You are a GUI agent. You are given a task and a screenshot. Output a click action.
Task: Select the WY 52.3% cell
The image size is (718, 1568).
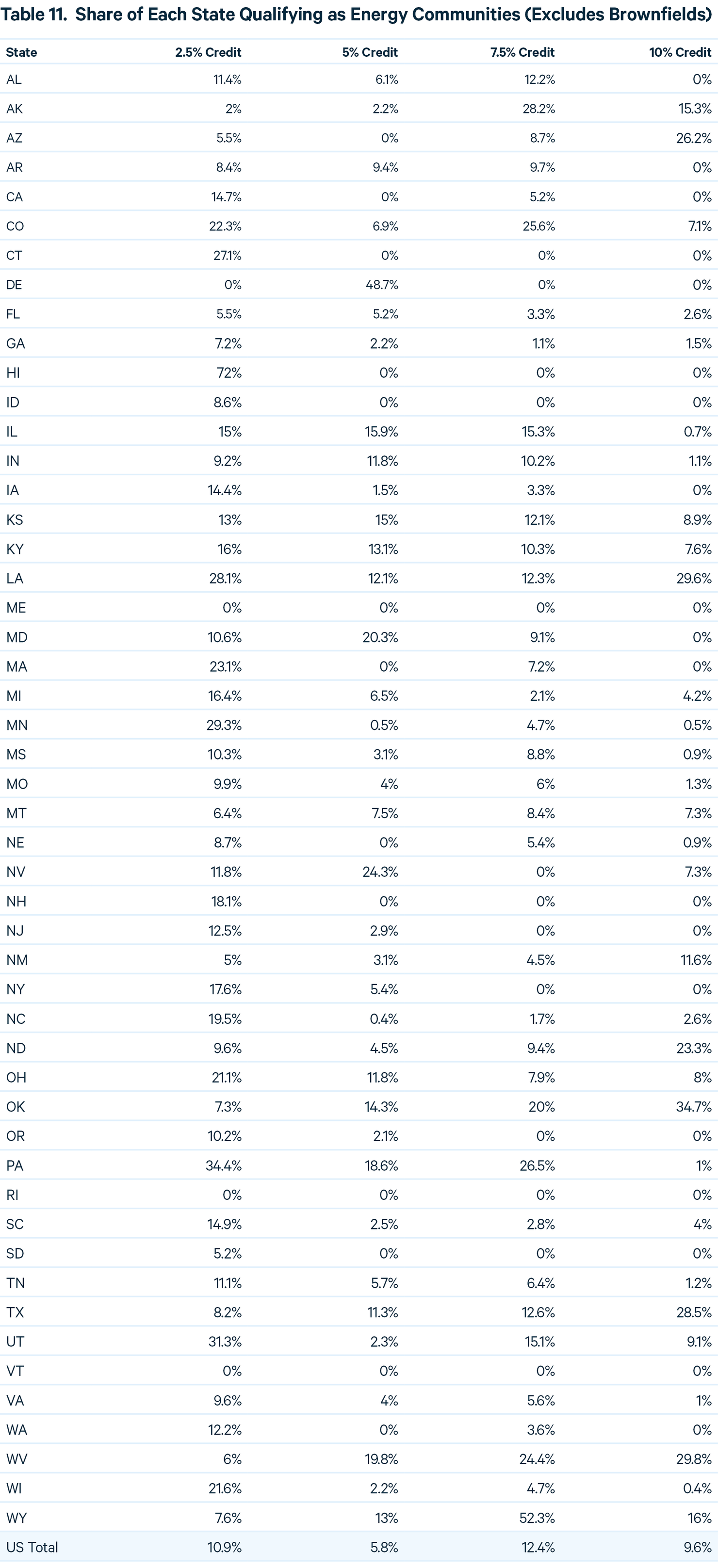tap(537, 1518)
